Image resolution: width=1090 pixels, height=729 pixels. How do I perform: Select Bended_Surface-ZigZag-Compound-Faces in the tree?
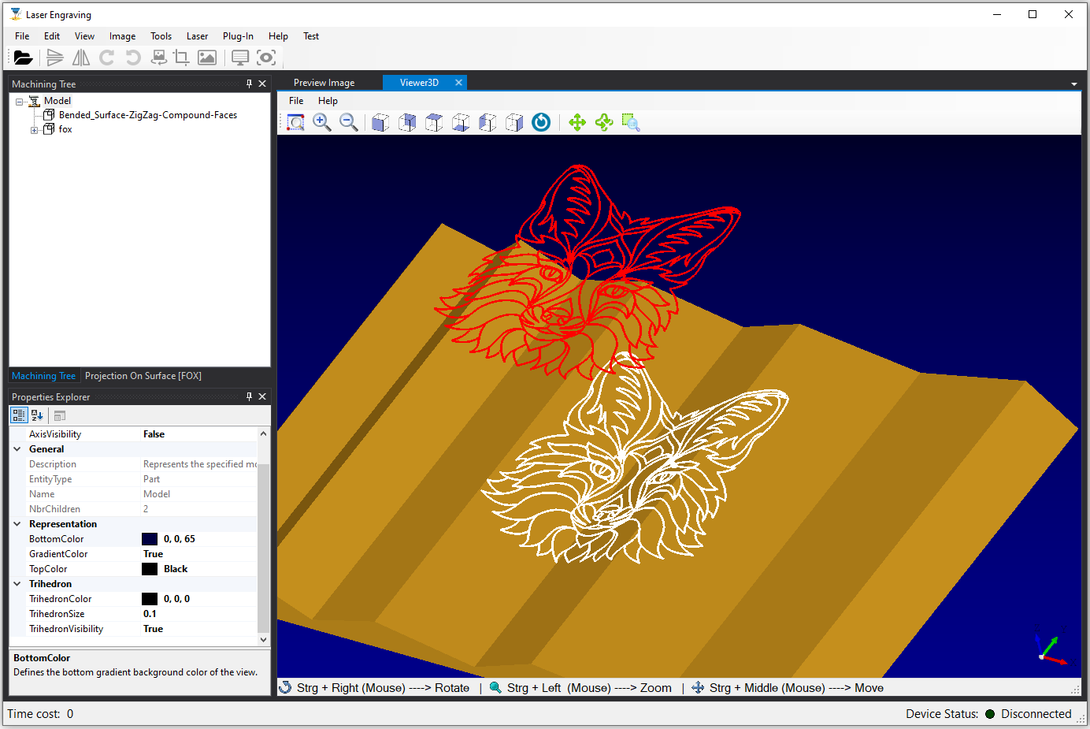point(147,115)
